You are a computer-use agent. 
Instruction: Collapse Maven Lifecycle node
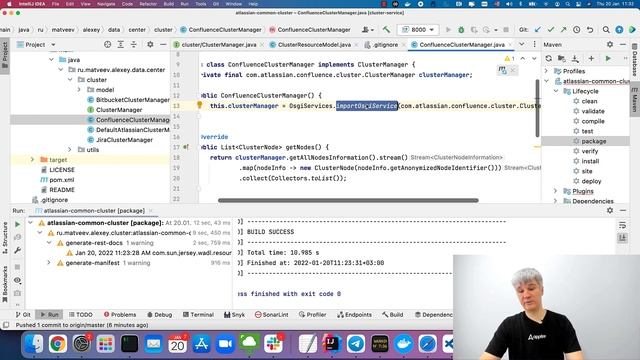pyautogui.click(x=556, y=91)
